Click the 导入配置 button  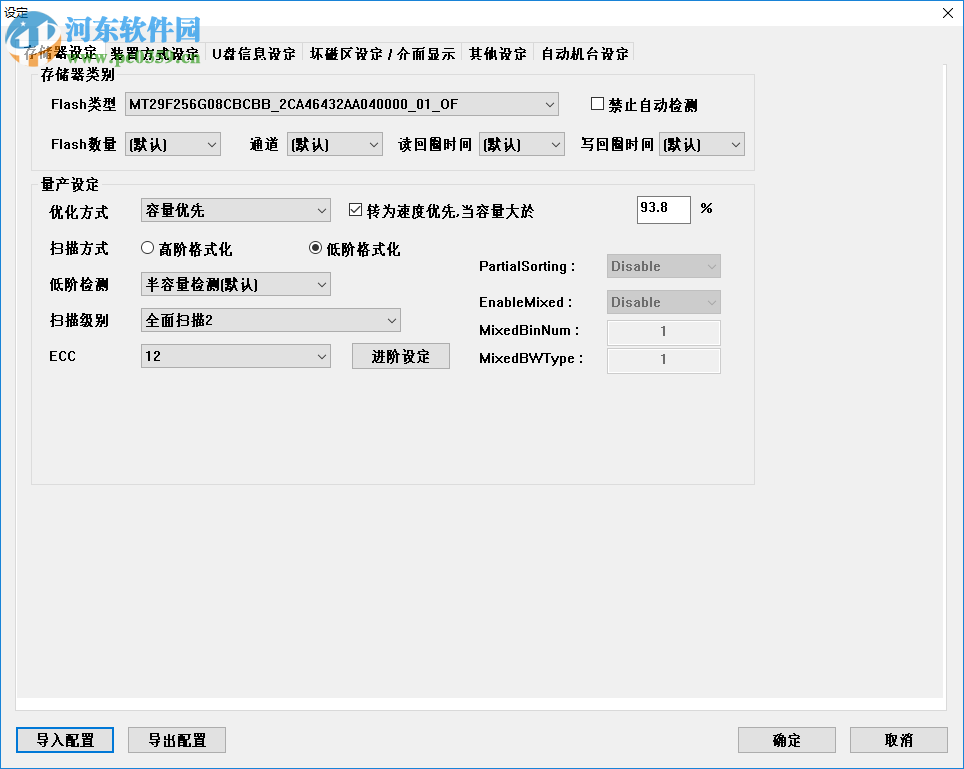[x=64, y=740]
